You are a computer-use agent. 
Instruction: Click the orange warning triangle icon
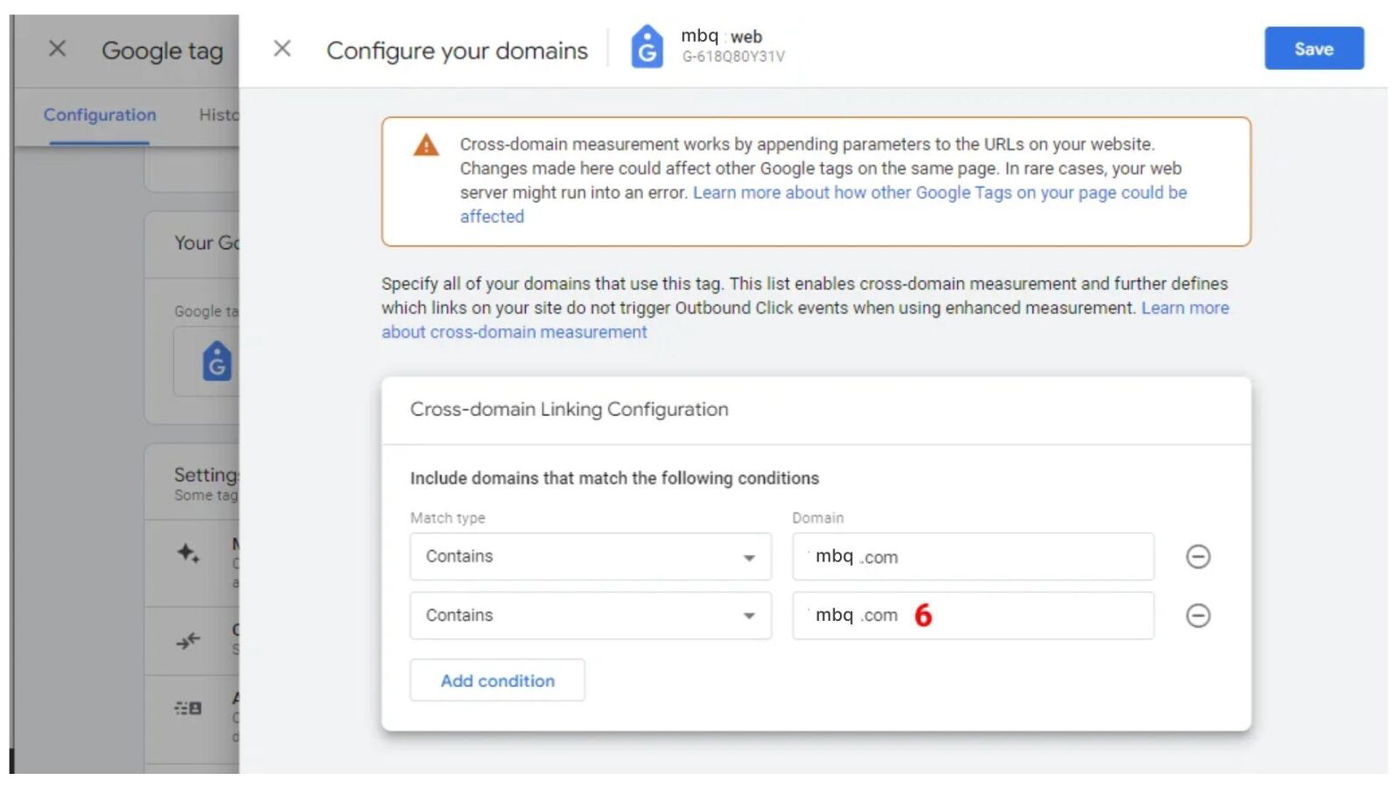[x=426, y=146]
